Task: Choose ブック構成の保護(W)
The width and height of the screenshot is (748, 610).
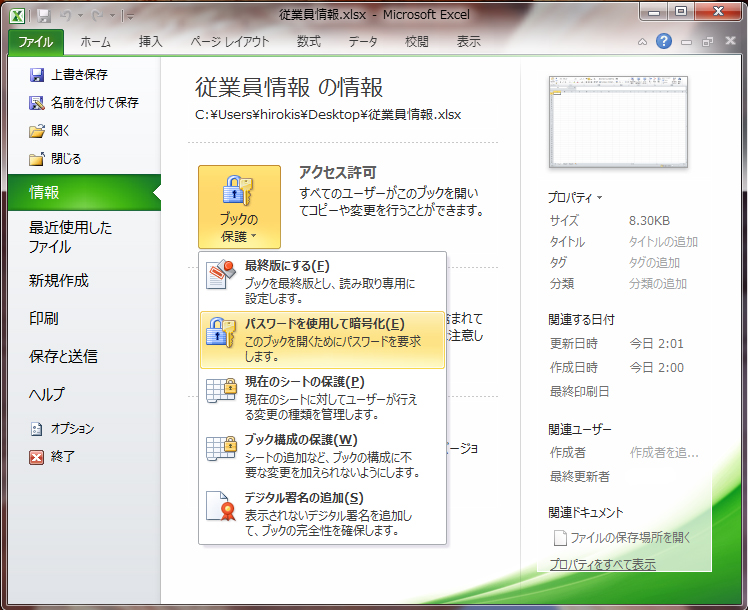Action: [x=322, y=455]
